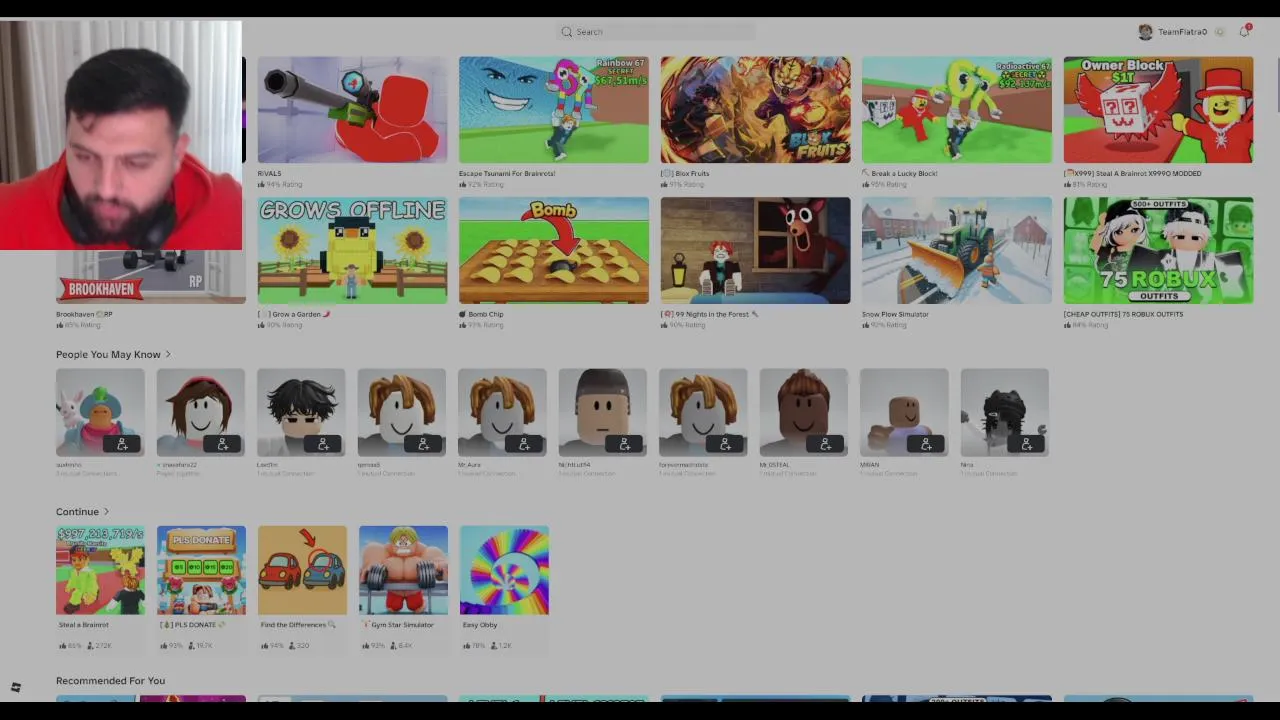Add connection for Mr.Aura
Screen dimensions: 1280x720
[524, 444]
